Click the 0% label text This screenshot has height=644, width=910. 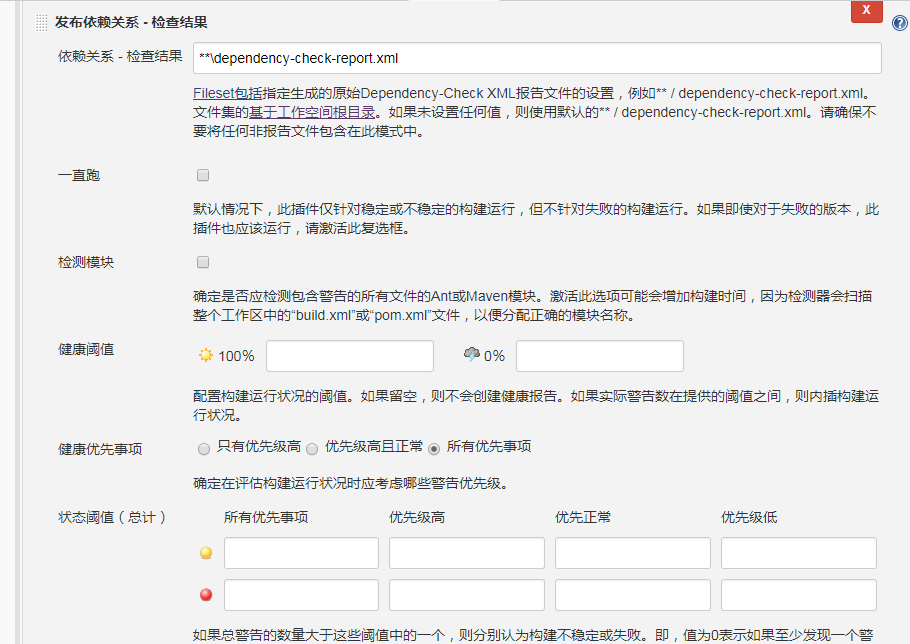pos(494,356)
